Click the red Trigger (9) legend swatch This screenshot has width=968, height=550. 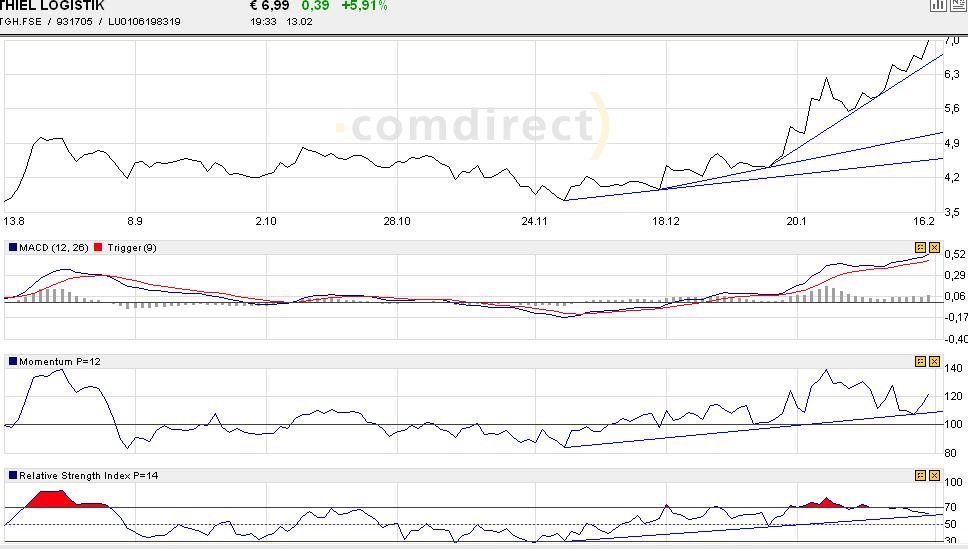pyautogui.click(x=98, y=248)
